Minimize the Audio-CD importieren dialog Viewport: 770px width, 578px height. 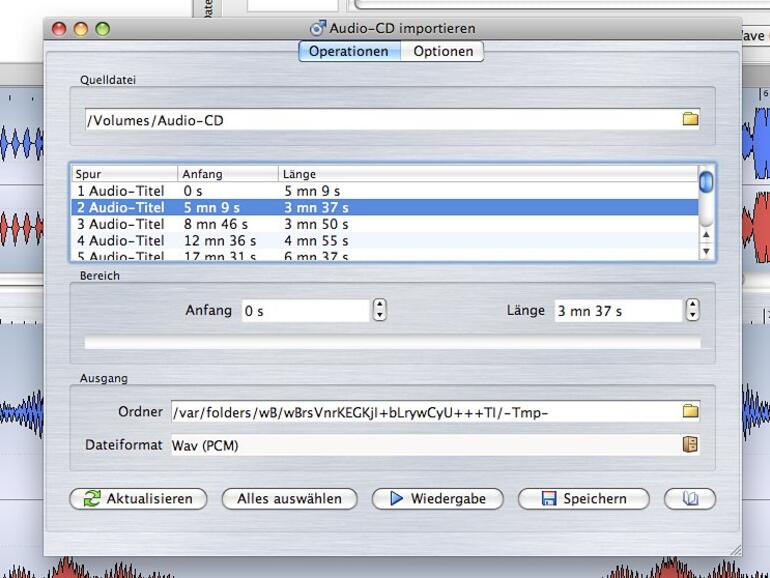(x=81, y=28)
